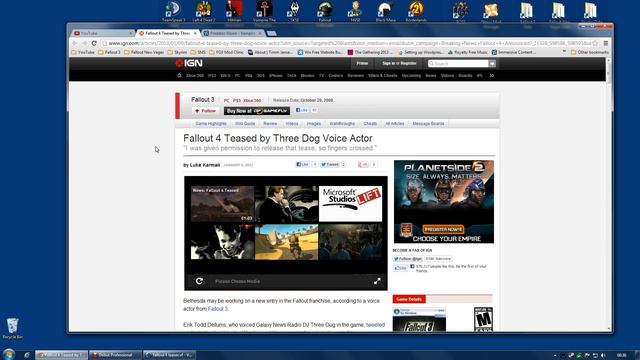Image resolution: width=640 pixels, height=360 pixels.
Task: Click the Facebook Like button under byline
Action: click(x=302, y=164)
